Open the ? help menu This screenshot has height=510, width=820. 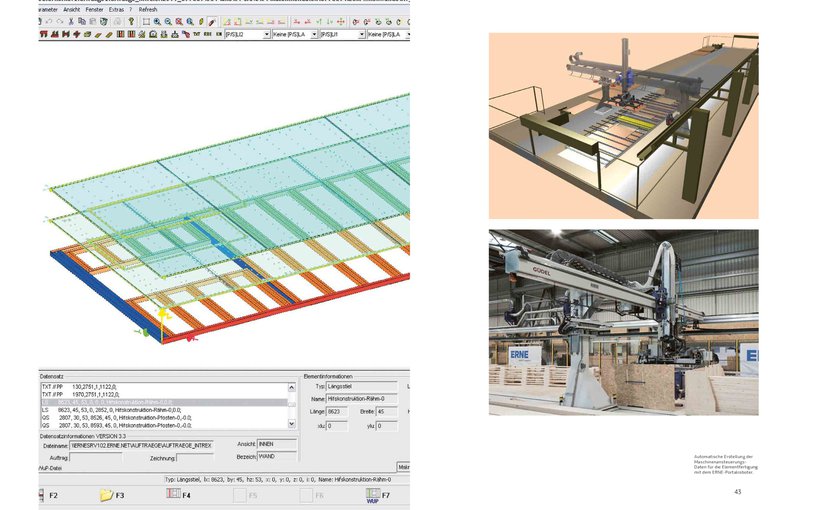pos(131,9)
